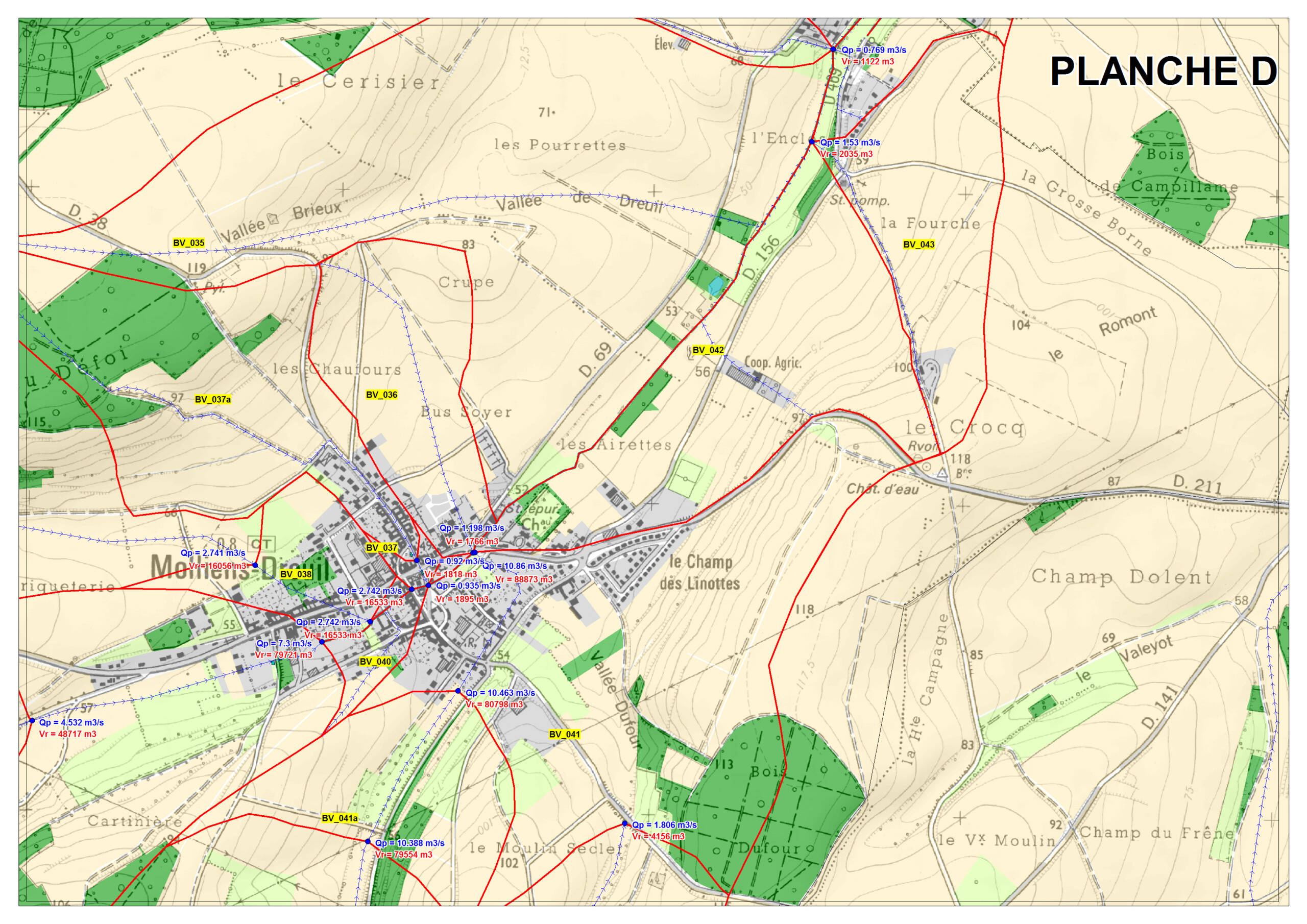Click the Vr = 1895 m3 label
The width and height of the screenshot is (1307, 924).
point(462,599)
